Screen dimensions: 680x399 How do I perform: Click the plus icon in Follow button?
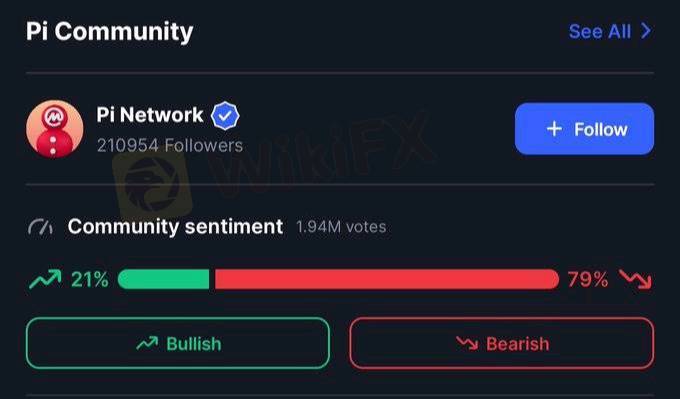pos(554,129)
